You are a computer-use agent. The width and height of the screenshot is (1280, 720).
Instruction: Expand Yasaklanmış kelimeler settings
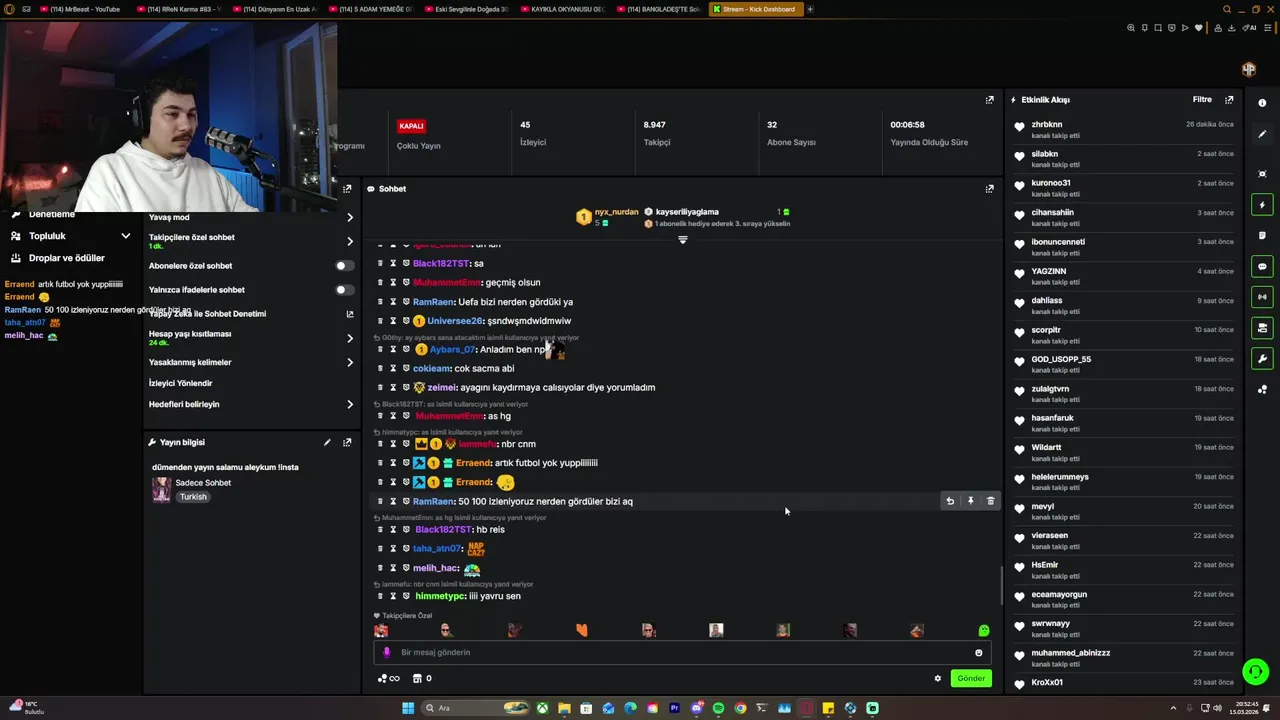coord(350,362)
